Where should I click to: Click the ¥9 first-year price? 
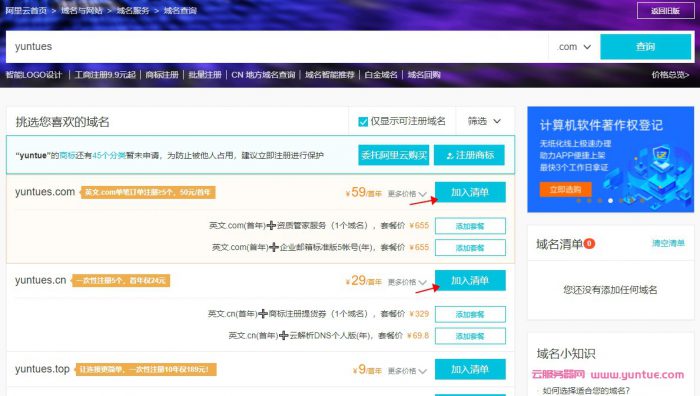pyautogui.click(x=367, y=370)
